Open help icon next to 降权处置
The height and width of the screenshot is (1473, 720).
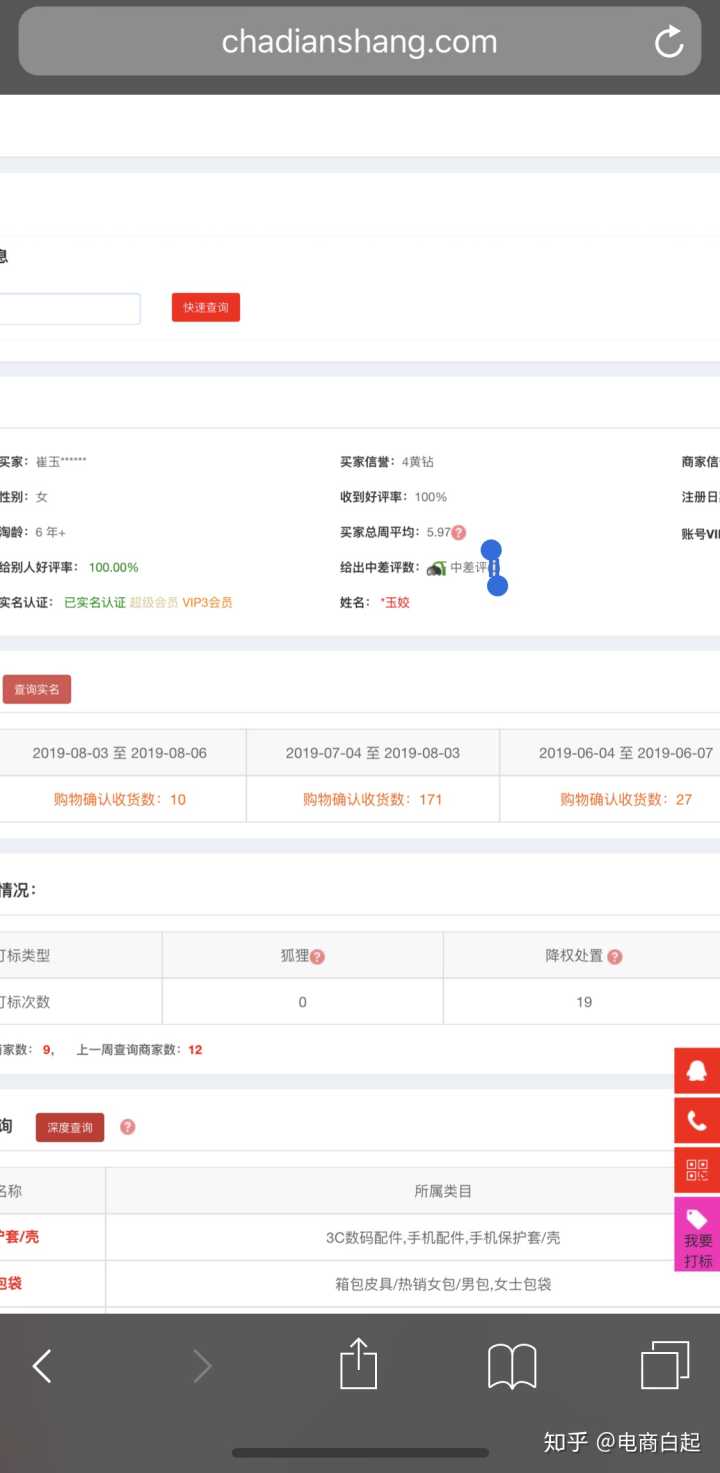[x=615, y=957]
